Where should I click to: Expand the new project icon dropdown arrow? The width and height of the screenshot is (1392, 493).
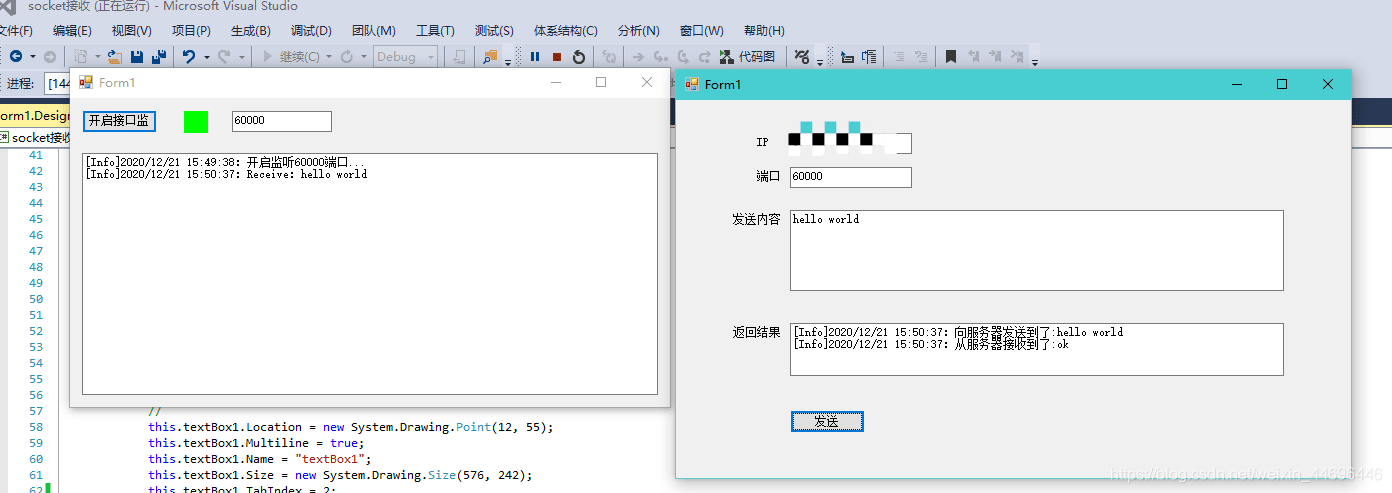click(97, 57)
